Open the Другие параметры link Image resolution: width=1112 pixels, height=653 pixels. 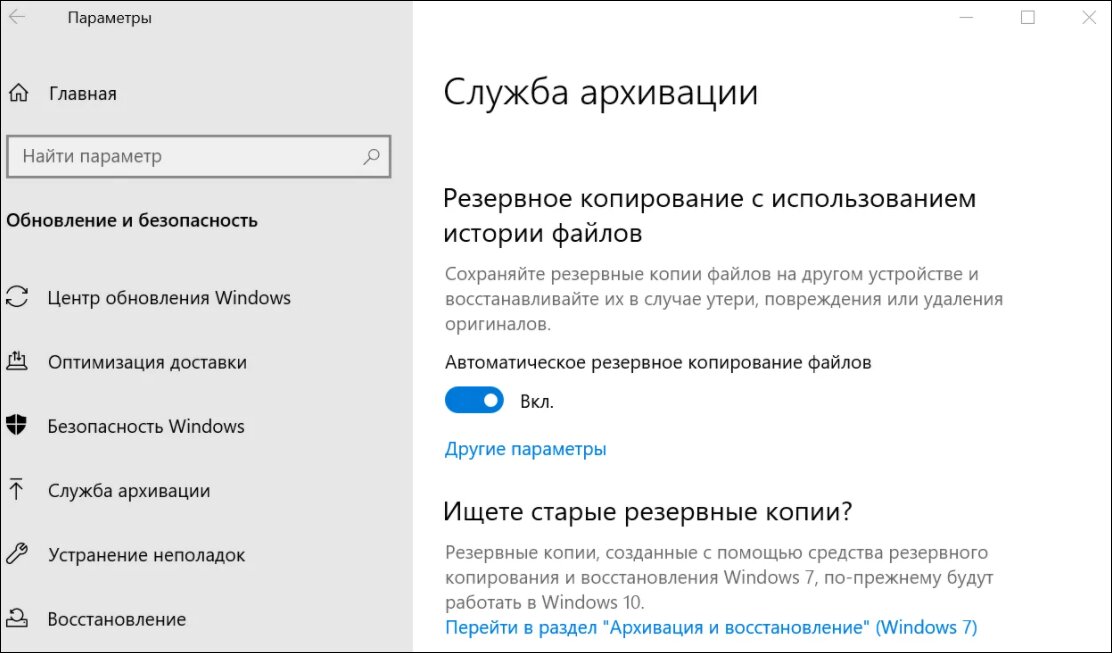click(x=526, y=449)
